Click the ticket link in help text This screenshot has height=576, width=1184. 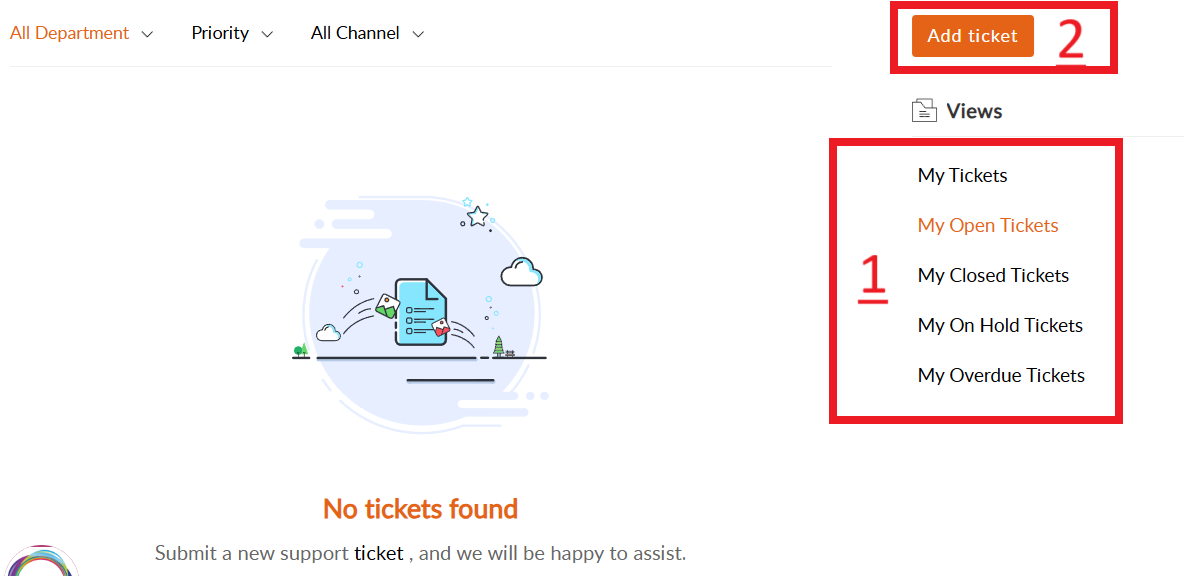(378, 553)
